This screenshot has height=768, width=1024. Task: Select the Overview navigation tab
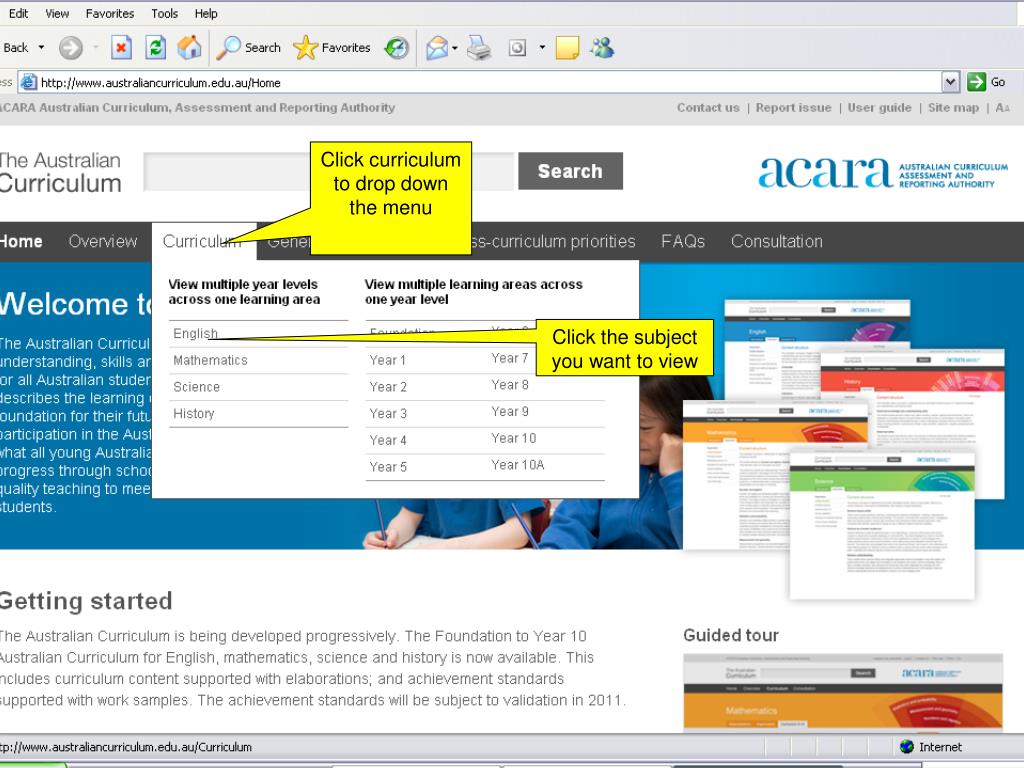tap(103, 242)
